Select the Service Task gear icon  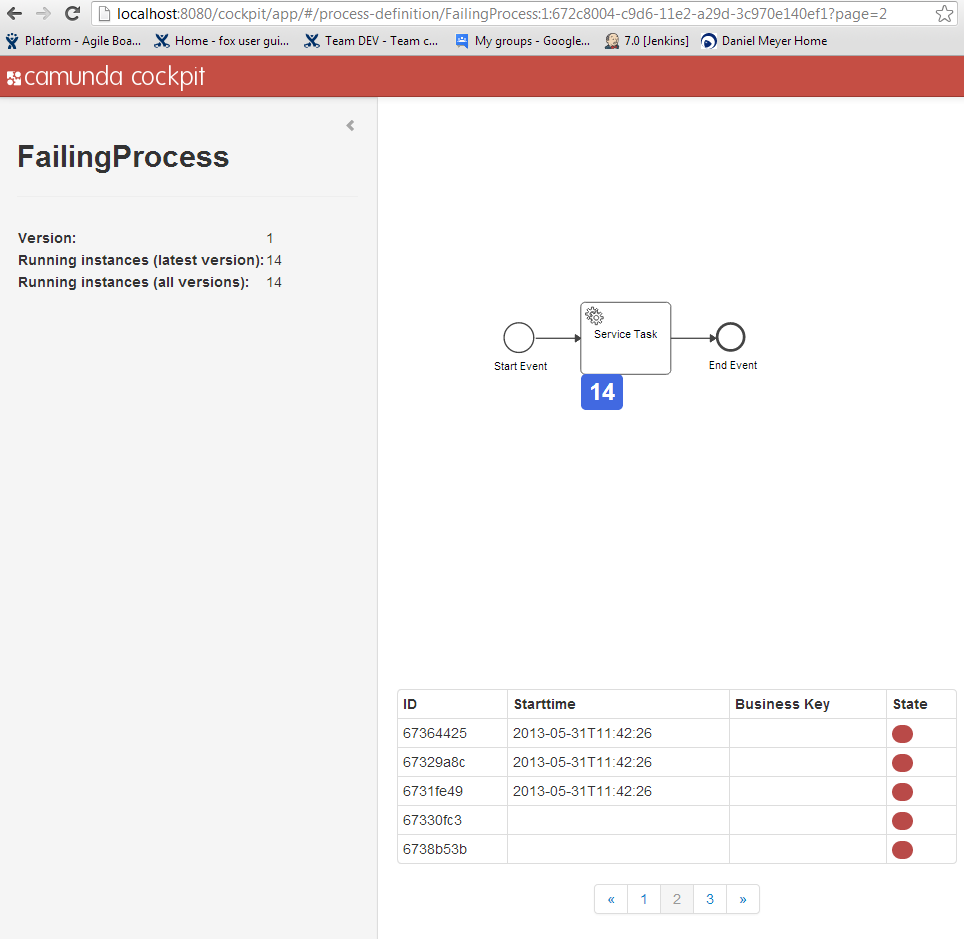click(x=593, y=314)
